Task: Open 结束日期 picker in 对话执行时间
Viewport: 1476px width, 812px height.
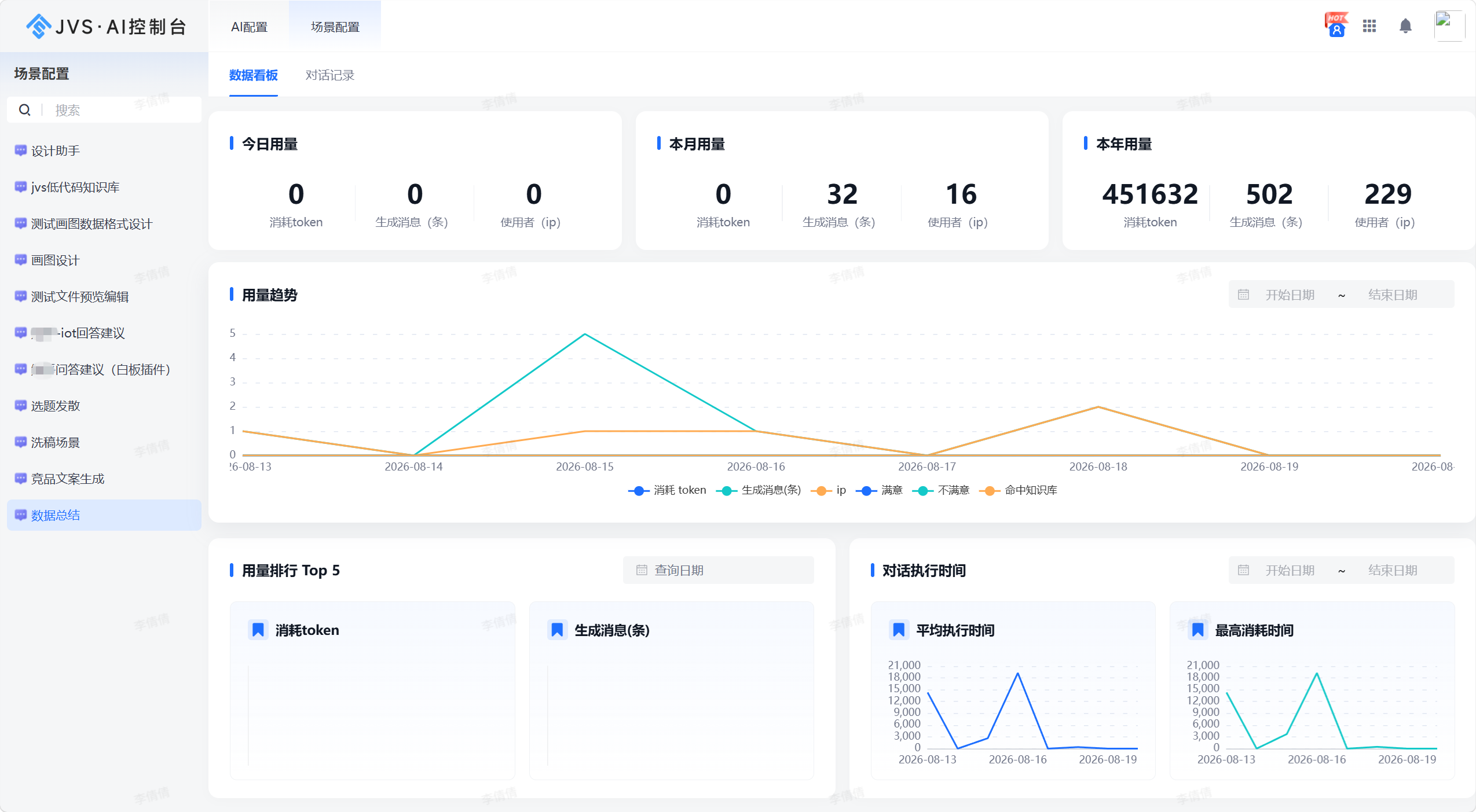Action: click(1393, 570)
